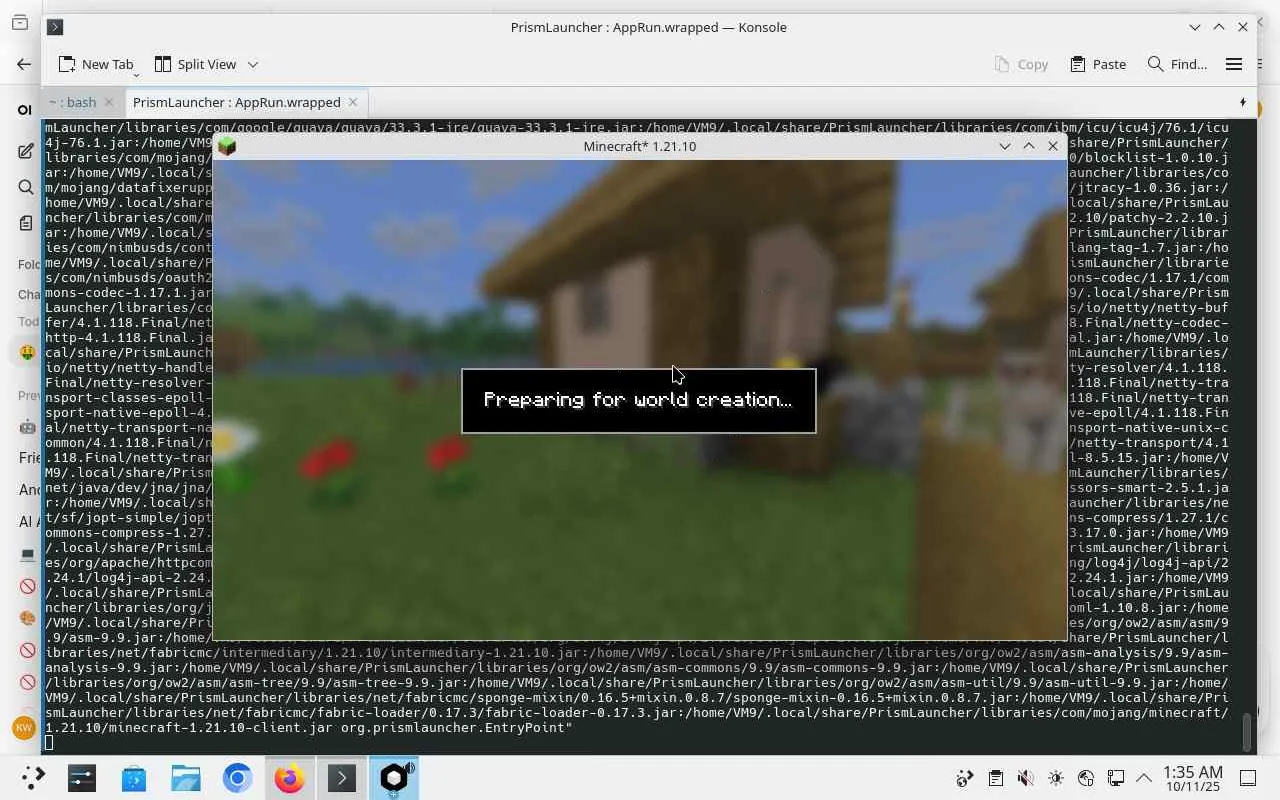The width and height of the screenshot is (1280, 800).
Task: Open the system tray updates icon
Action: click(x=965, y=778)
